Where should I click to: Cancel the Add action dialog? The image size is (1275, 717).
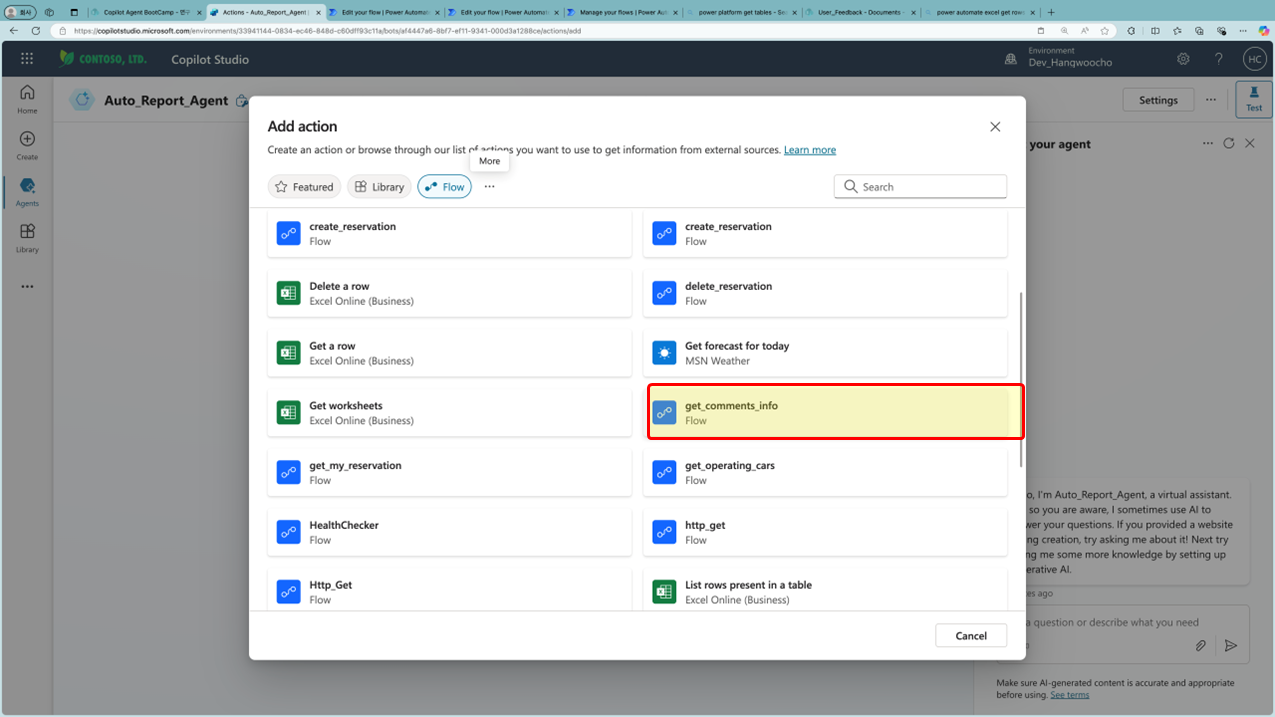tap(971, 636)
